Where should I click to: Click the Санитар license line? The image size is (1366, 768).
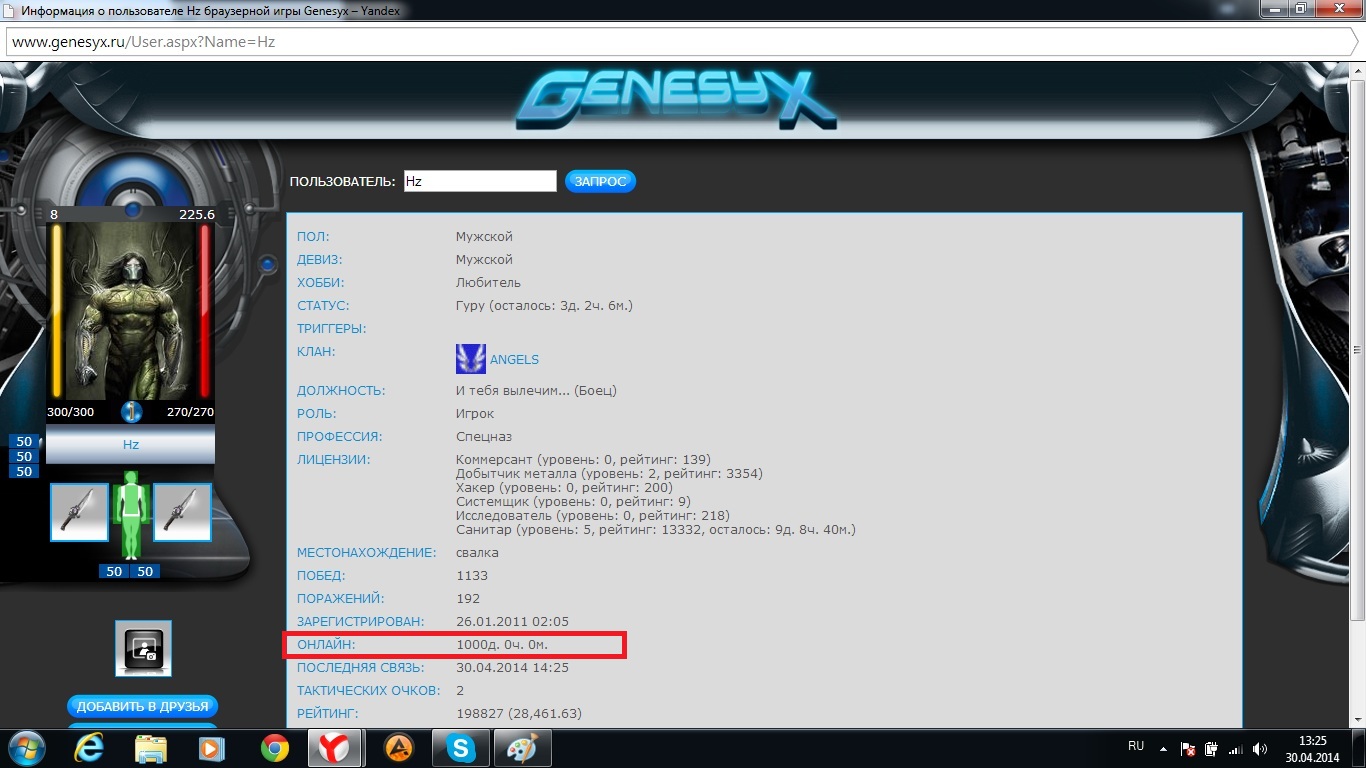pyautogui.click(x=656, y=530)
